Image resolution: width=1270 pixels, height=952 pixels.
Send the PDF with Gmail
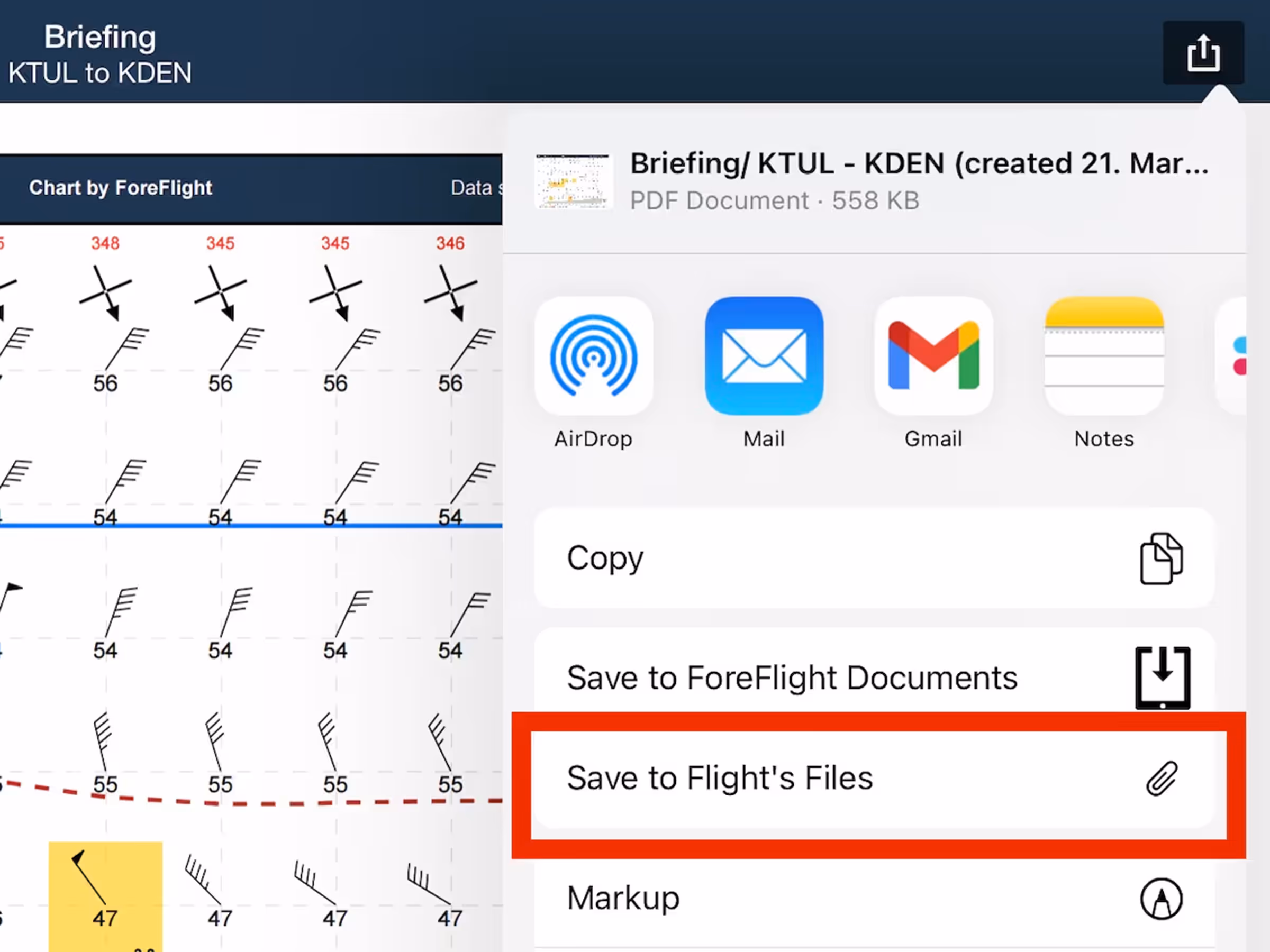[x=933, y=356]
